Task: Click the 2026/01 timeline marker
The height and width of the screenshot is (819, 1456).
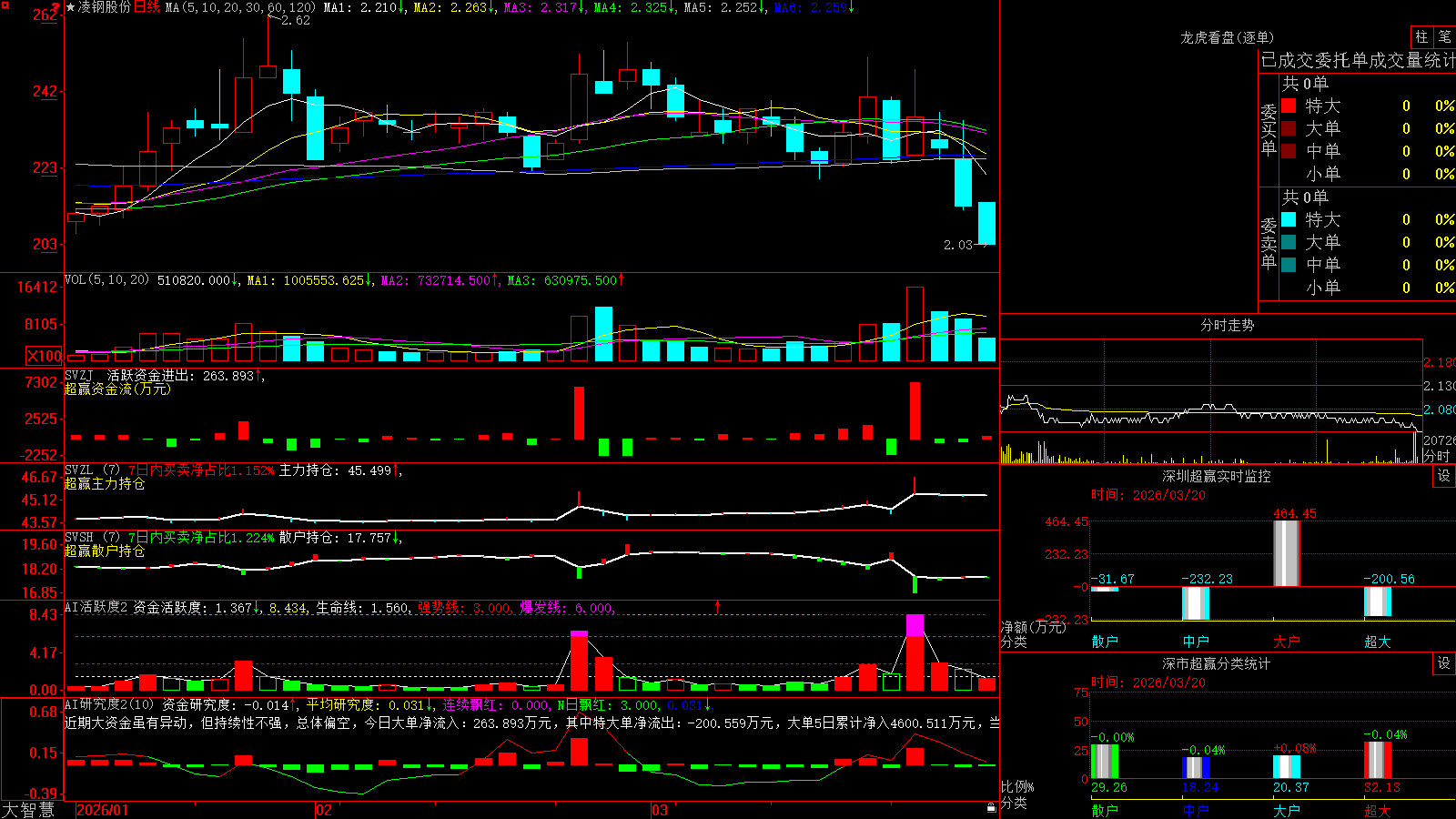Action: (x=103, y=810)
